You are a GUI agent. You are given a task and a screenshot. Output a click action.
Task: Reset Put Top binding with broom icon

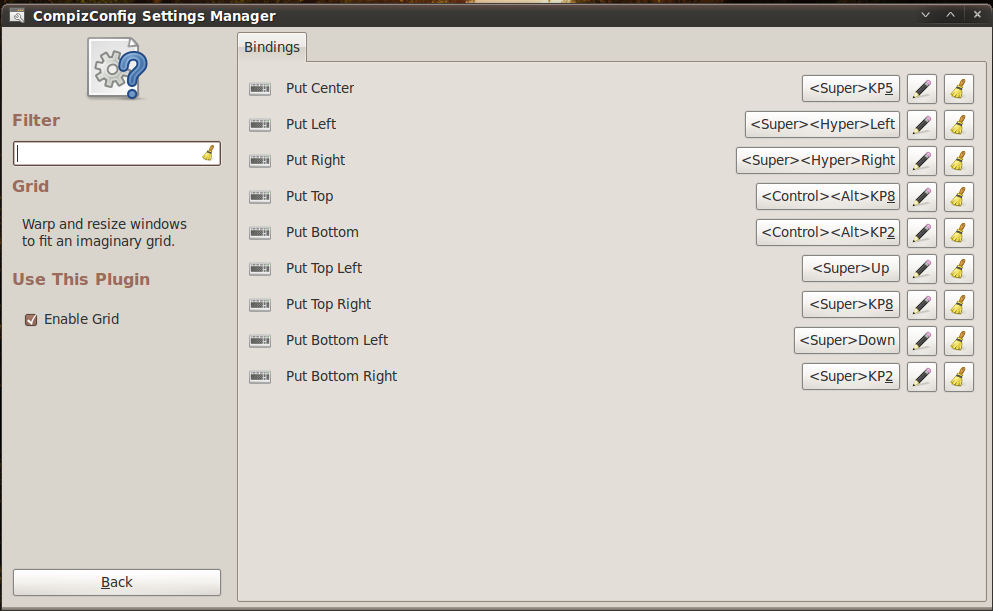958,197
